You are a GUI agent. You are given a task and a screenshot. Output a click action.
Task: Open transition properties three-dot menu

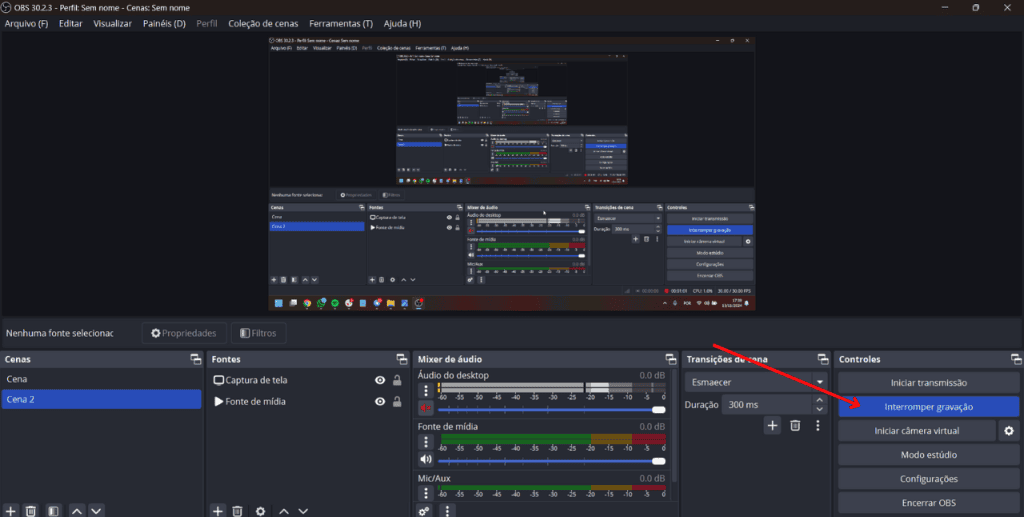tap(818, 426)
